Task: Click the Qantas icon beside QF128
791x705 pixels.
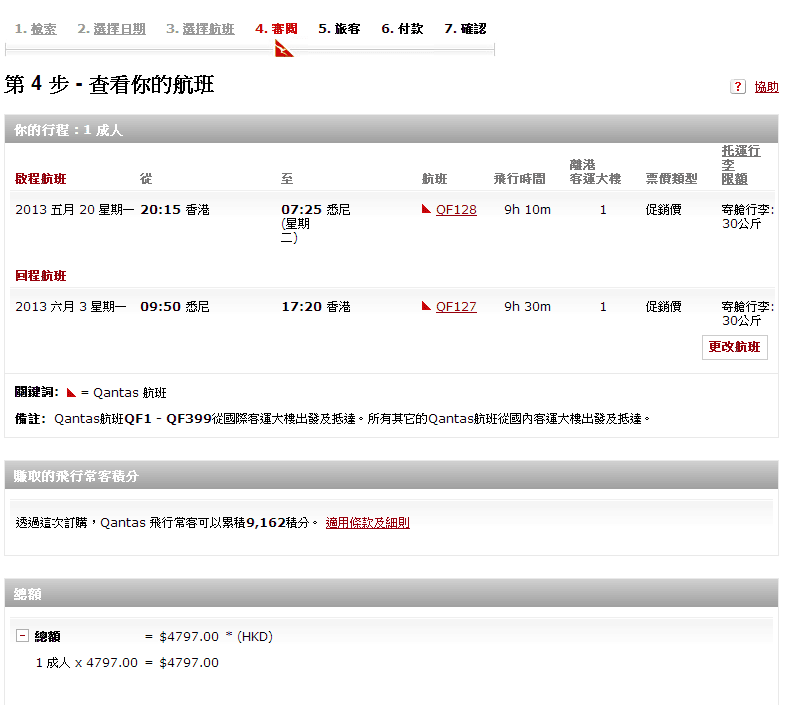Action: [x=427, y=210]
